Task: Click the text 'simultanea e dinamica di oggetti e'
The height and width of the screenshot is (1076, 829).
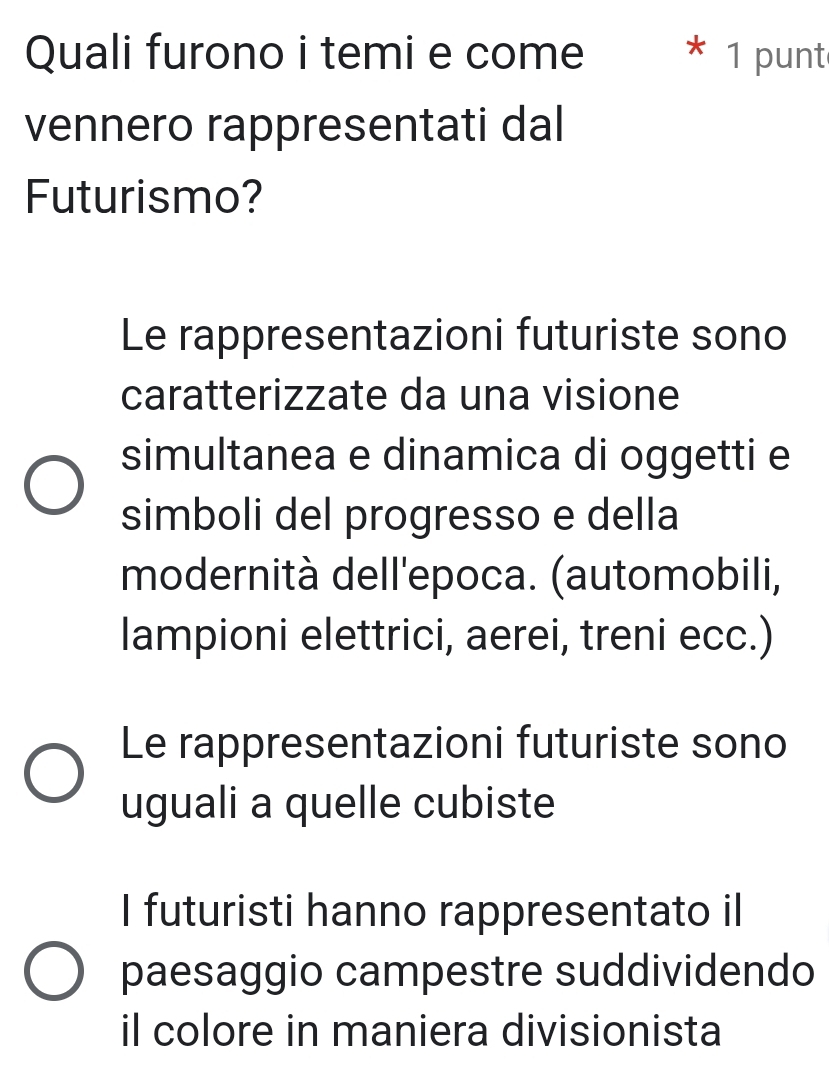Action: [456, 455]
